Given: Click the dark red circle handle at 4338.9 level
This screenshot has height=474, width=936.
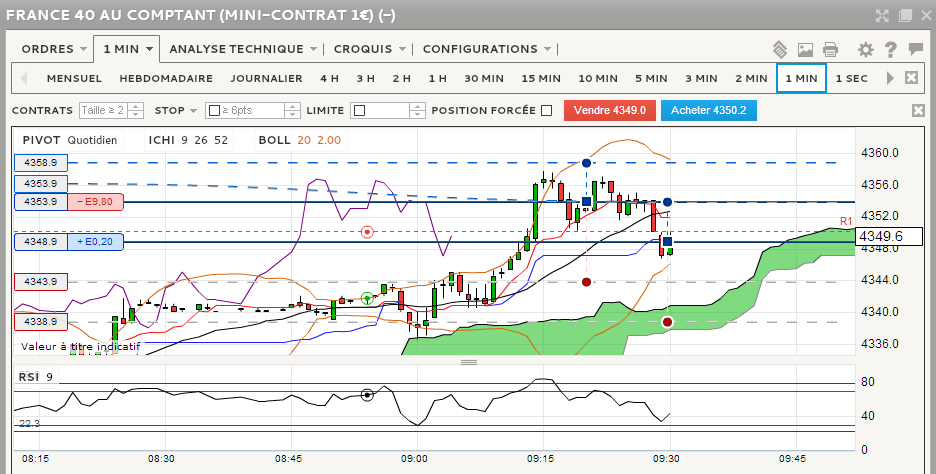Looking at the screenshot, I should [x=667, y=322].
